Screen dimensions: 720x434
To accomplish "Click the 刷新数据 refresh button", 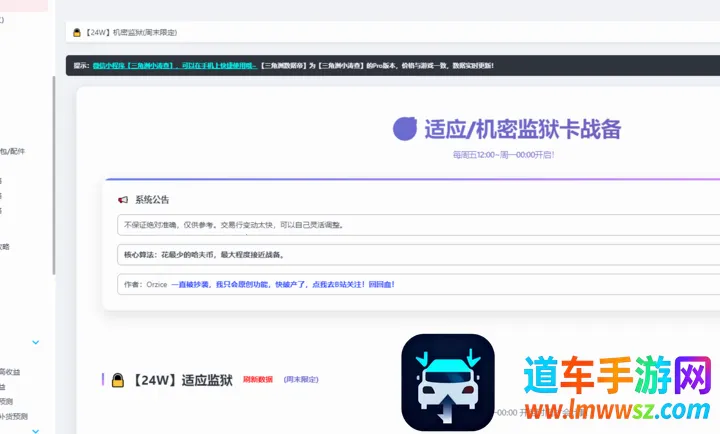I will pos(257,380).
